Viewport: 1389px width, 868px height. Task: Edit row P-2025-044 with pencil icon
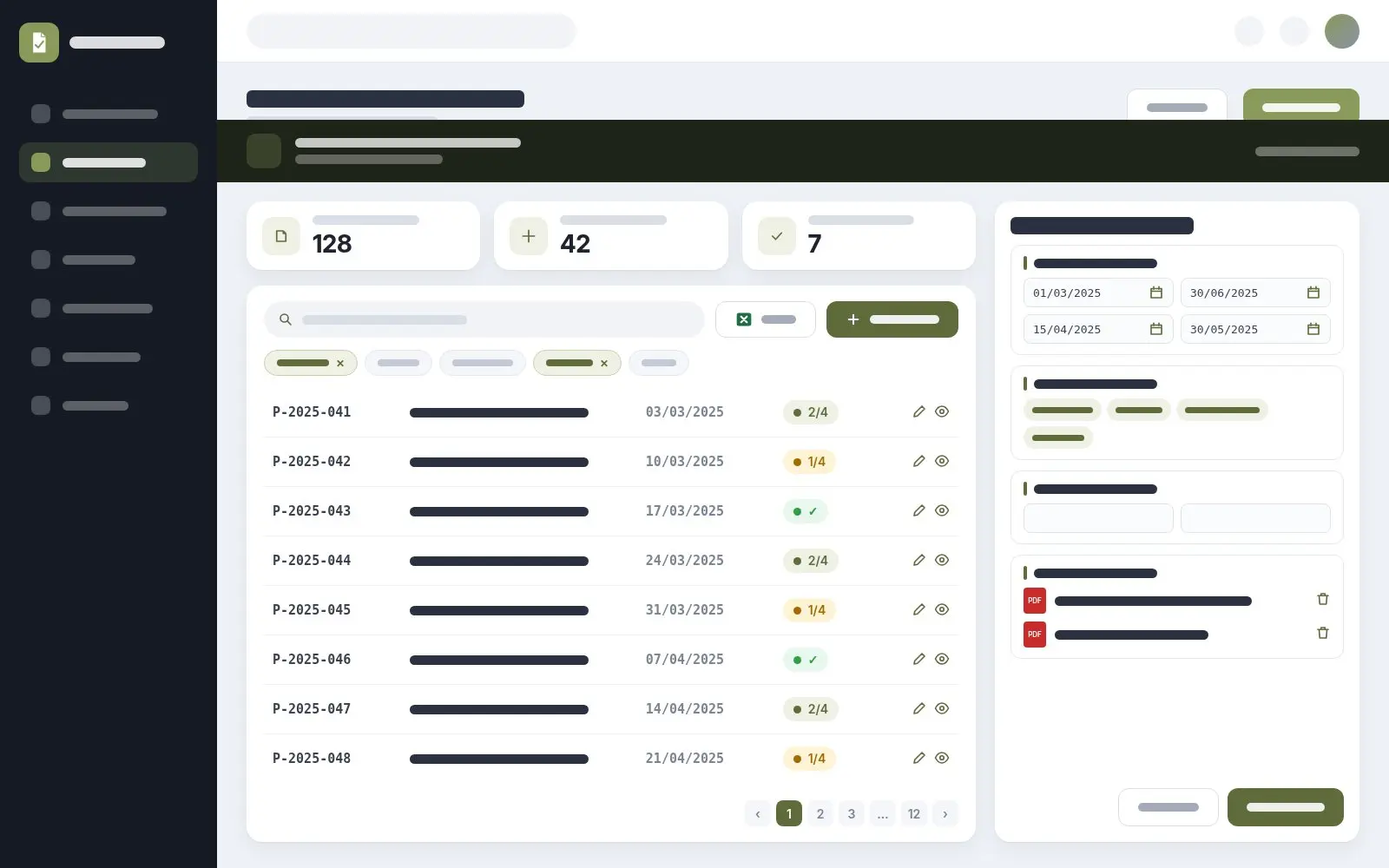coord(918,560)
